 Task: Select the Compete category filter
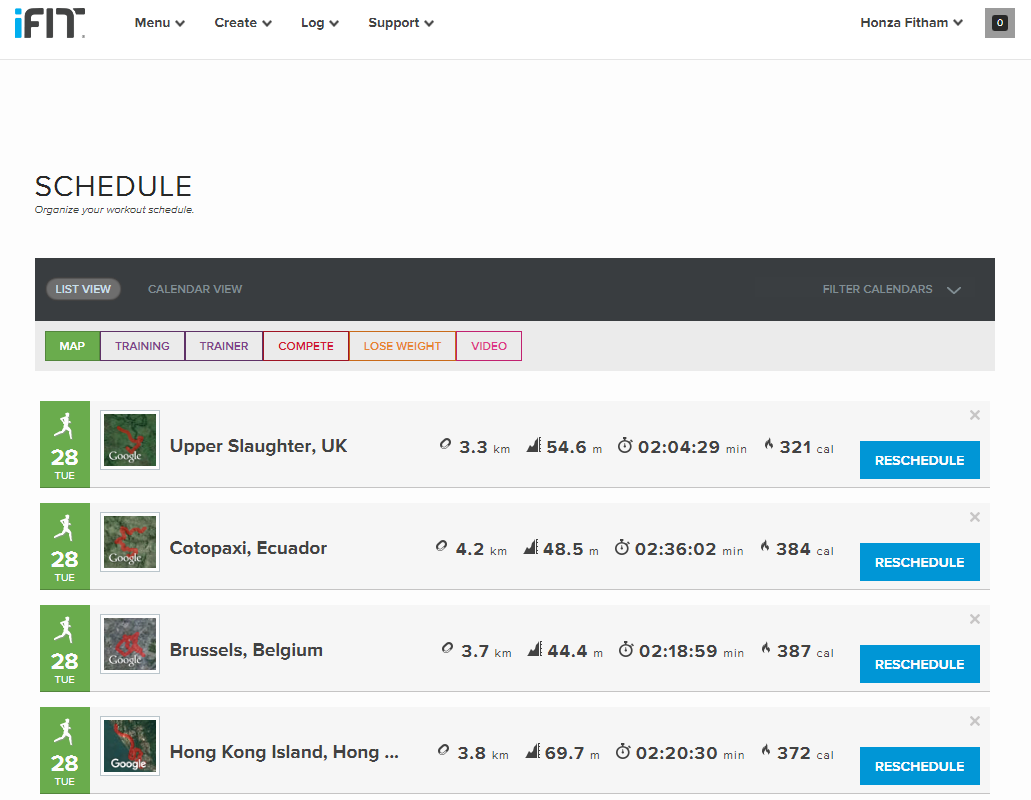click(306, 346)
